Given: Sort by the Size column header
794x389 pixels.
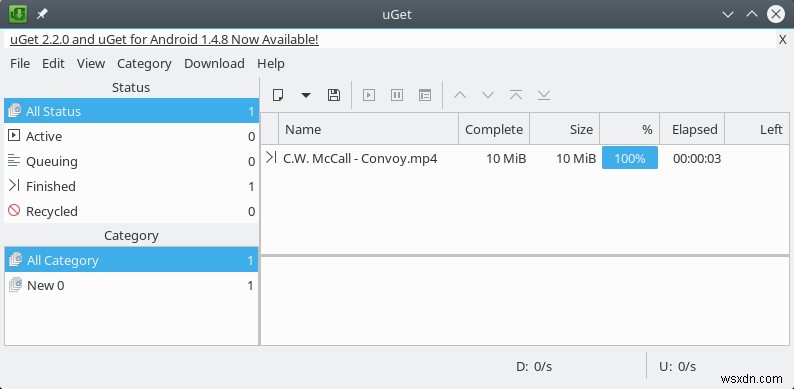Looking at the screenshot, I should point(565,129).
